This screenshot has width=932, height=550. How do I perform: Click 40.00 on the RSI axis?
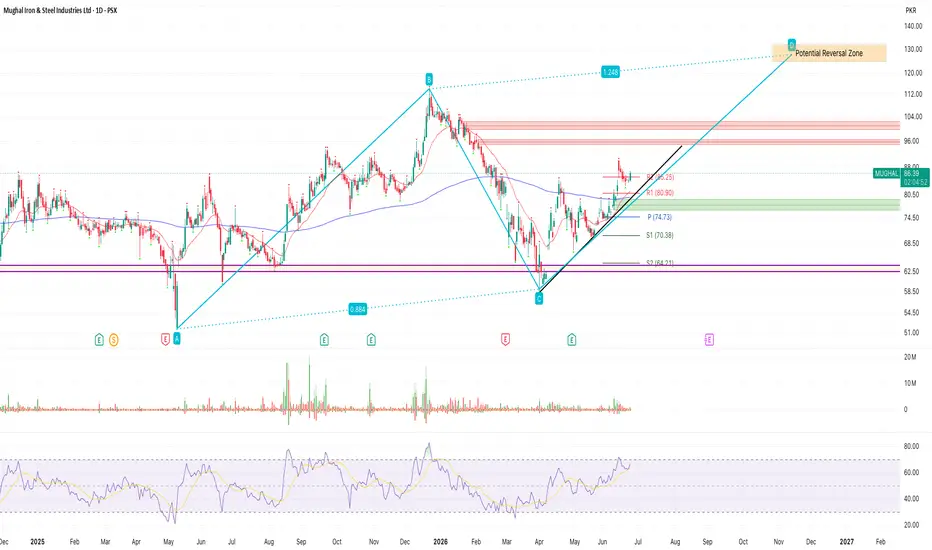point(911,499)
